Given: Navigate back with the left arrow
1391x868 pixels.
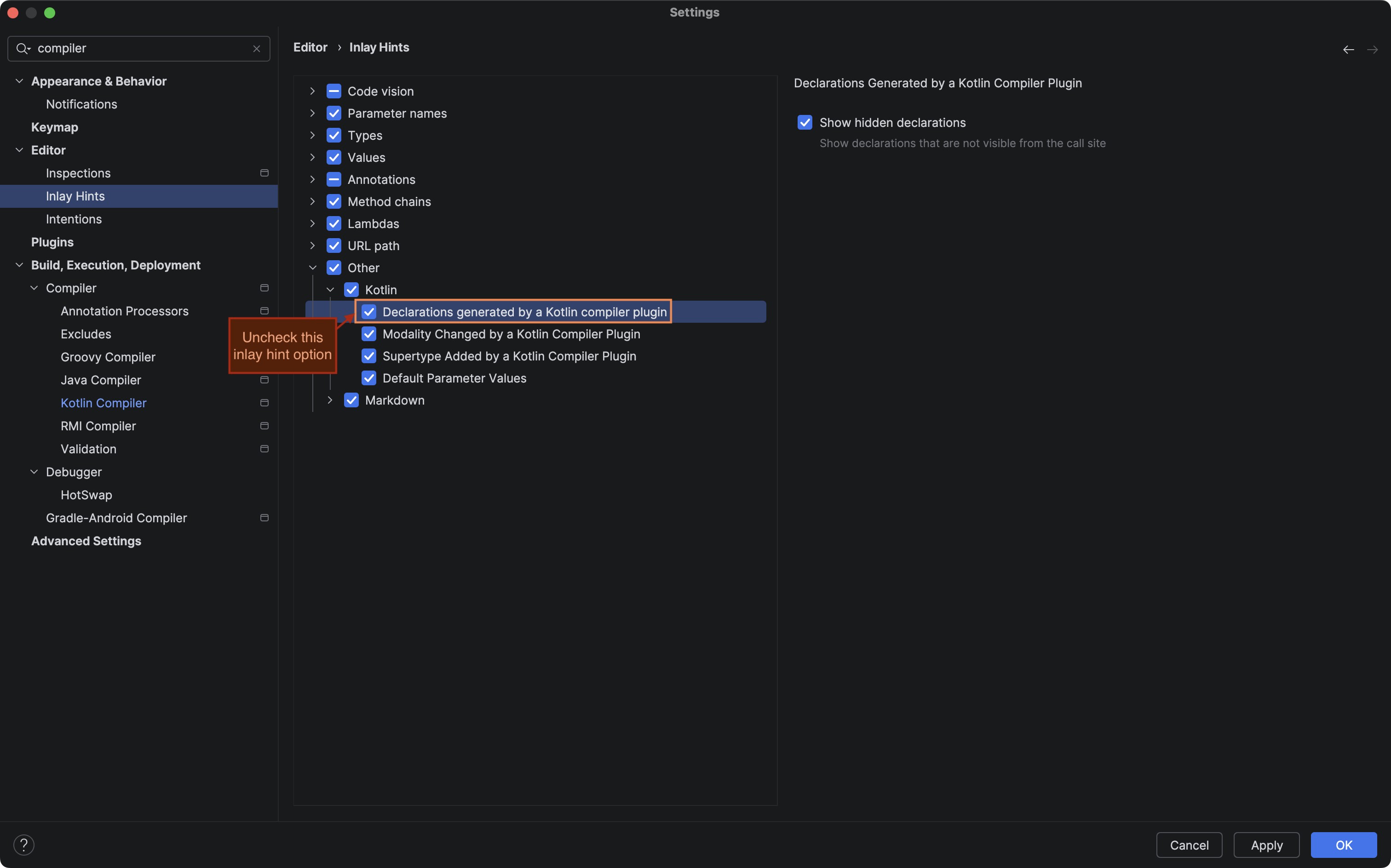Looking at the screenshot, I should click(x=1349, y=50).
